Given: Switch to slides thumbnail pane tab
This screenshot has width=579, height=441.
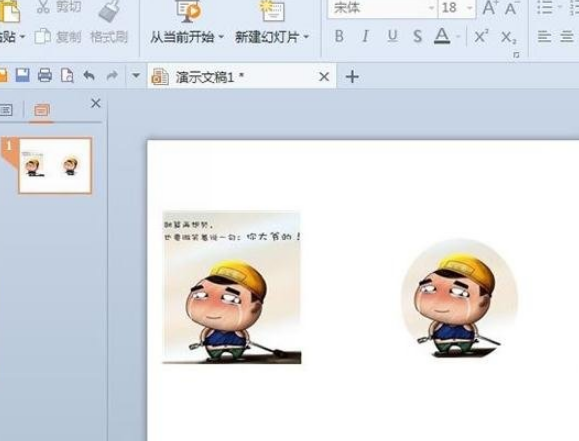Looking at the screenshot, I should tap(42, 110).
